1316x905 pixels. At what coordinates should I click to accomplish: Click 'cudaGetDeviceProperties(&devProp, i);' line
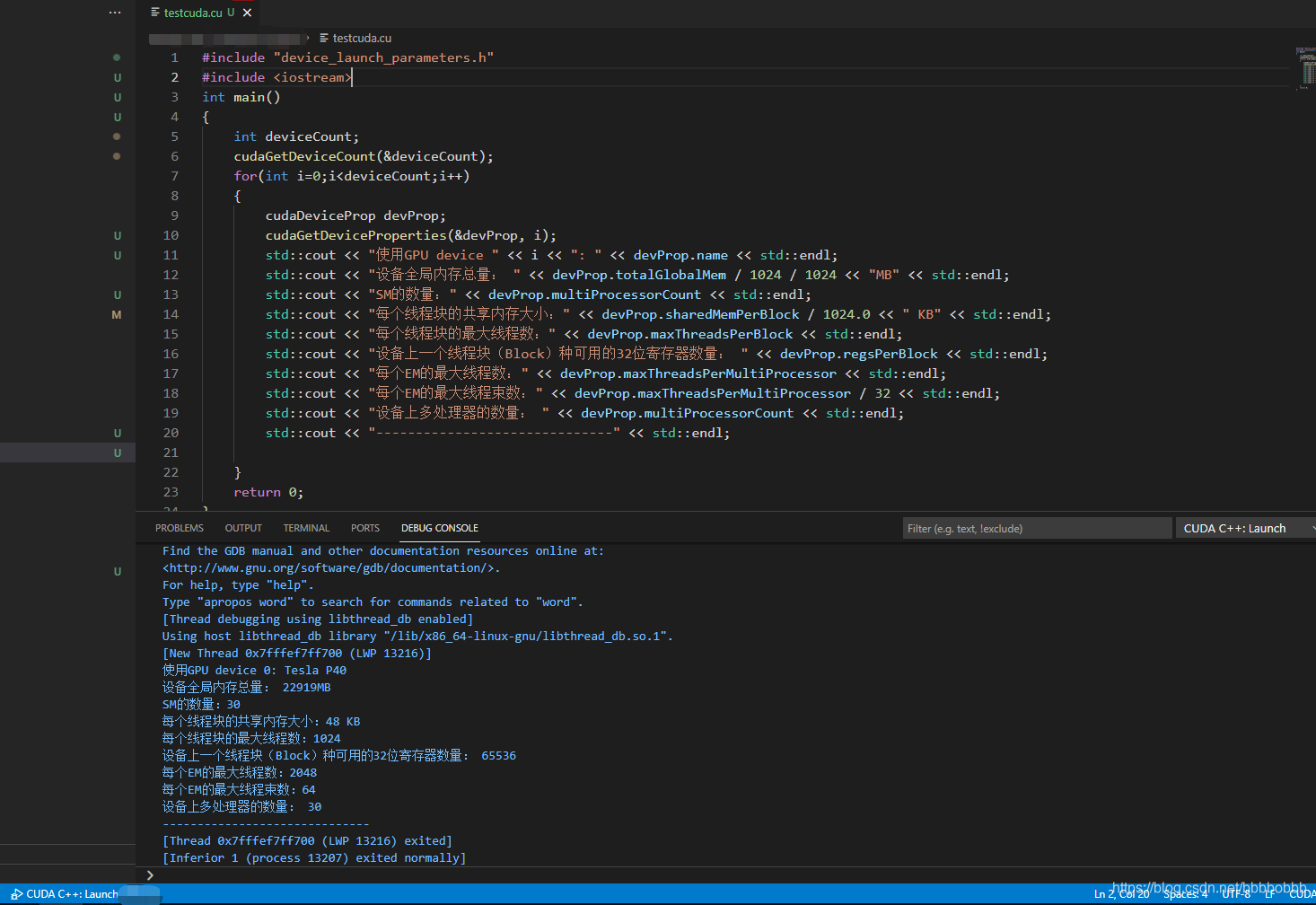pyautogui.click(x=411, y=235)
